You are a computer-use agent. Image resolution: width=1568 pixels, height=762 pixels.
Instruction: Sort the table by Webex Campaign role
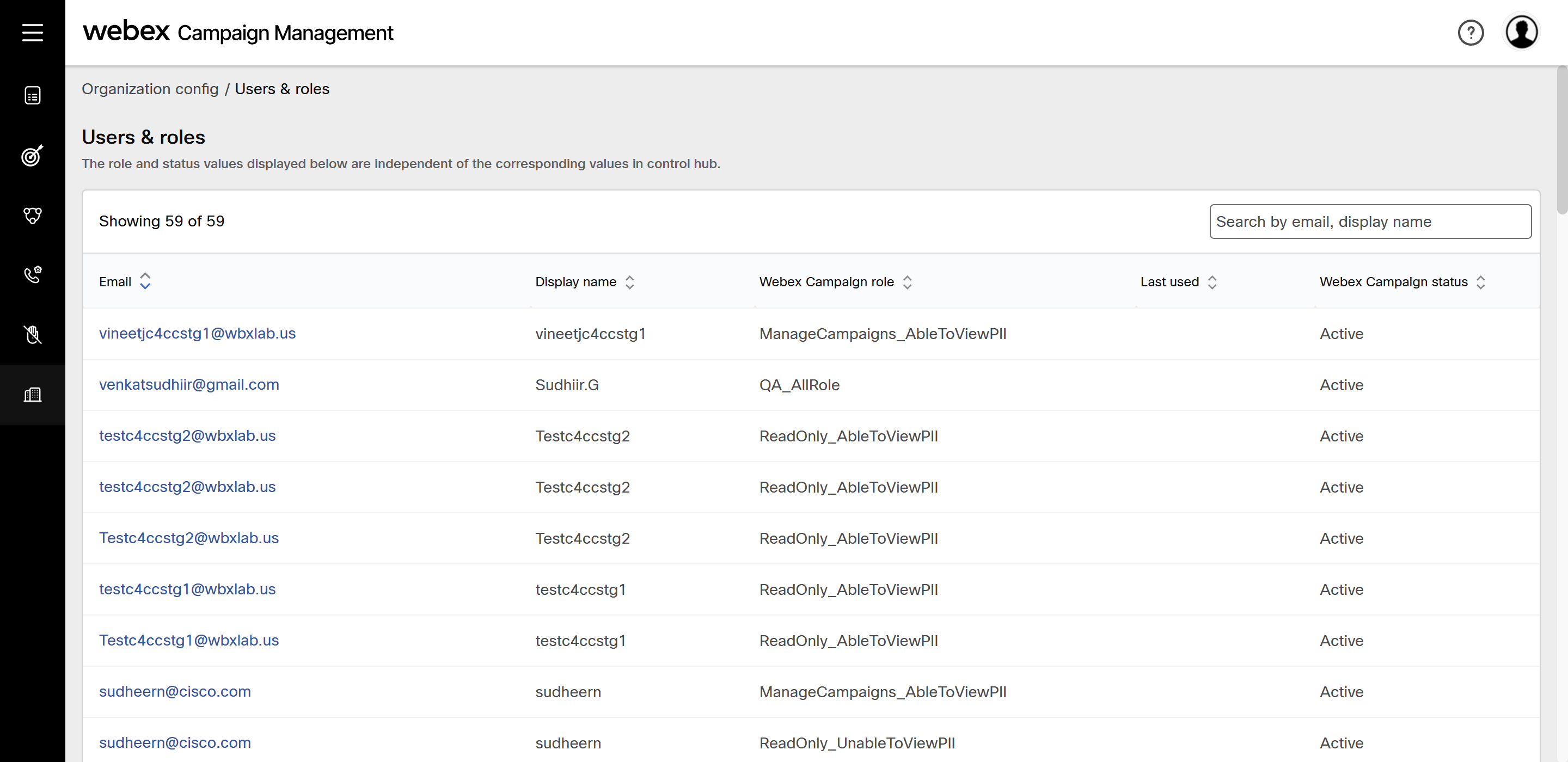[907, 282]
